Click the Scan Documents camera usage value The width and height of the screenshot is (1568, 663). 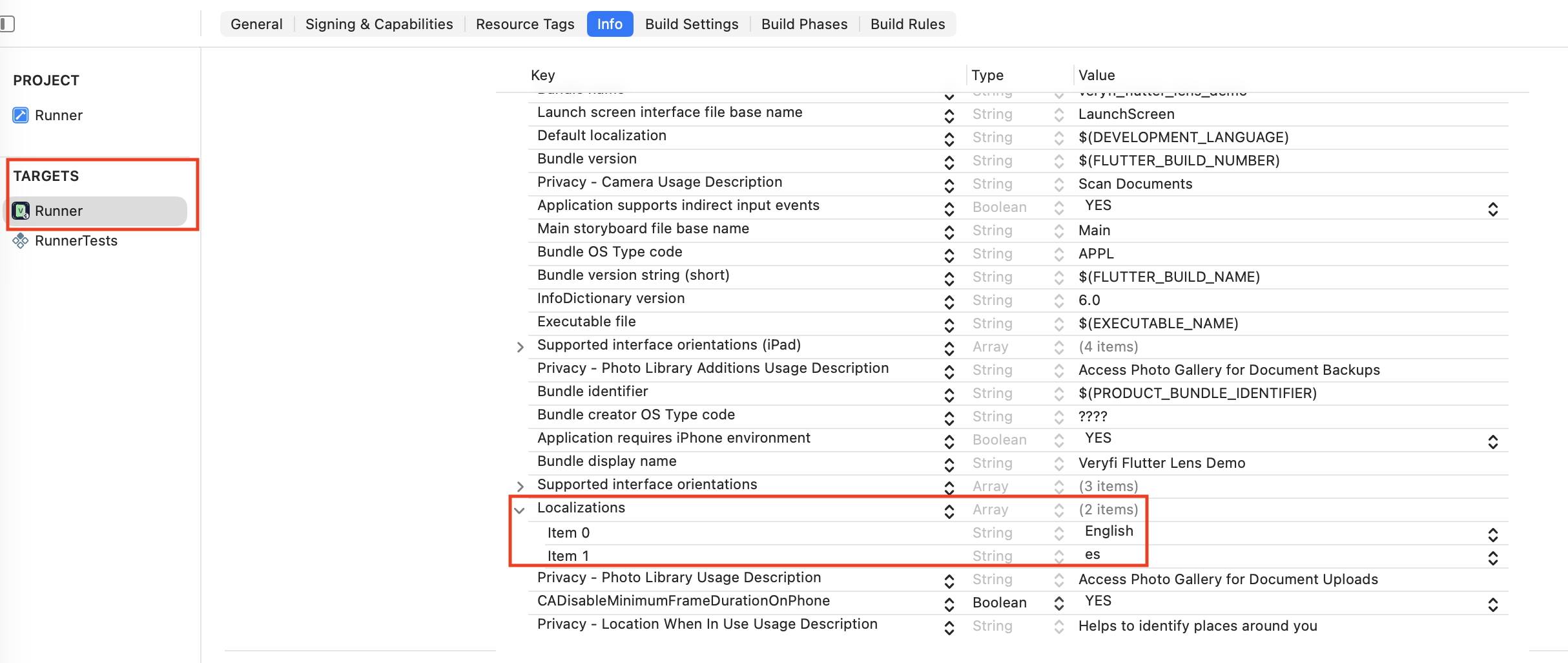pos(1135,184)
